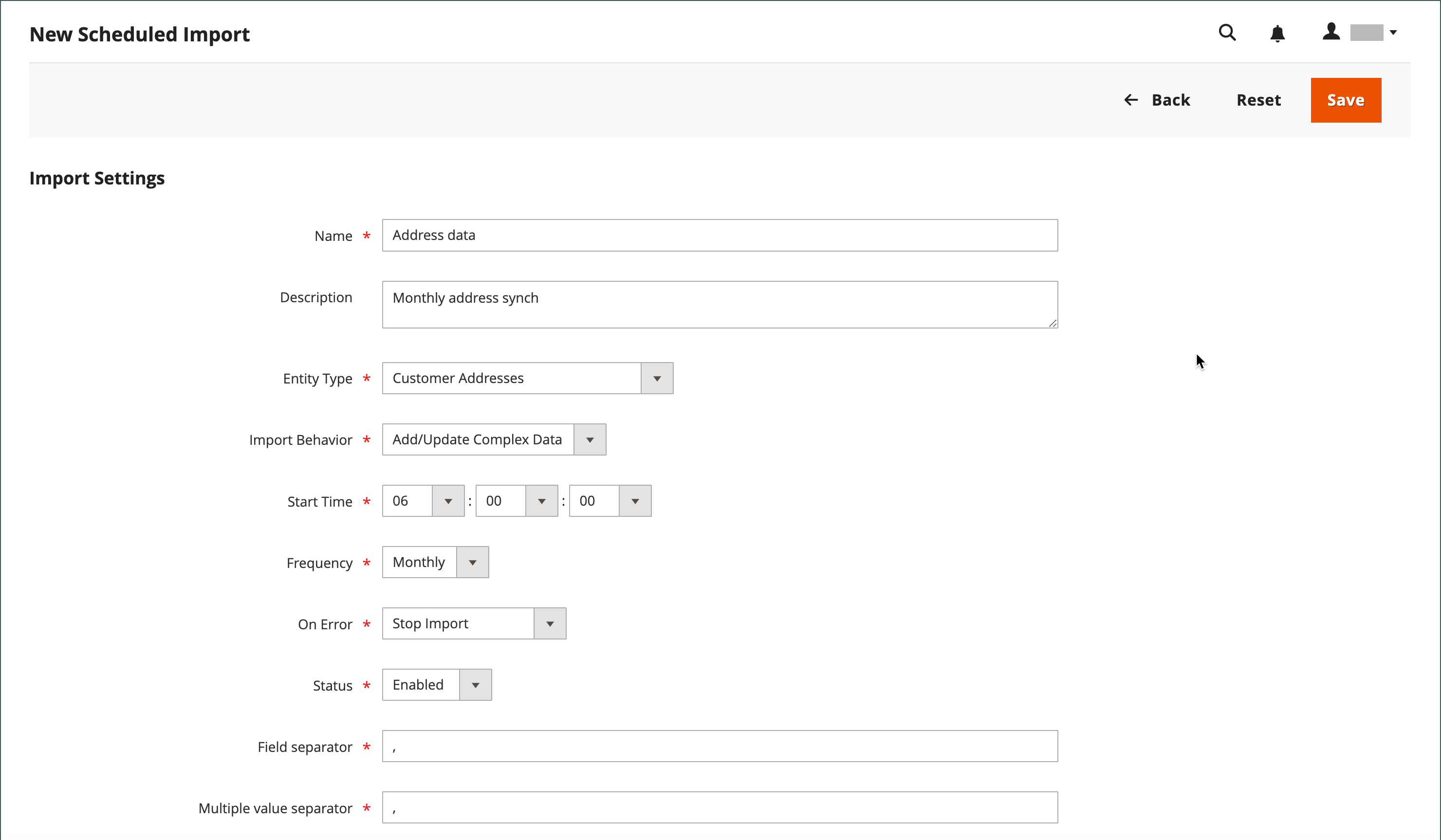This screenshot has height=840, width=1441.
Task: Click the Description text area
Action: tap(720, 304)
